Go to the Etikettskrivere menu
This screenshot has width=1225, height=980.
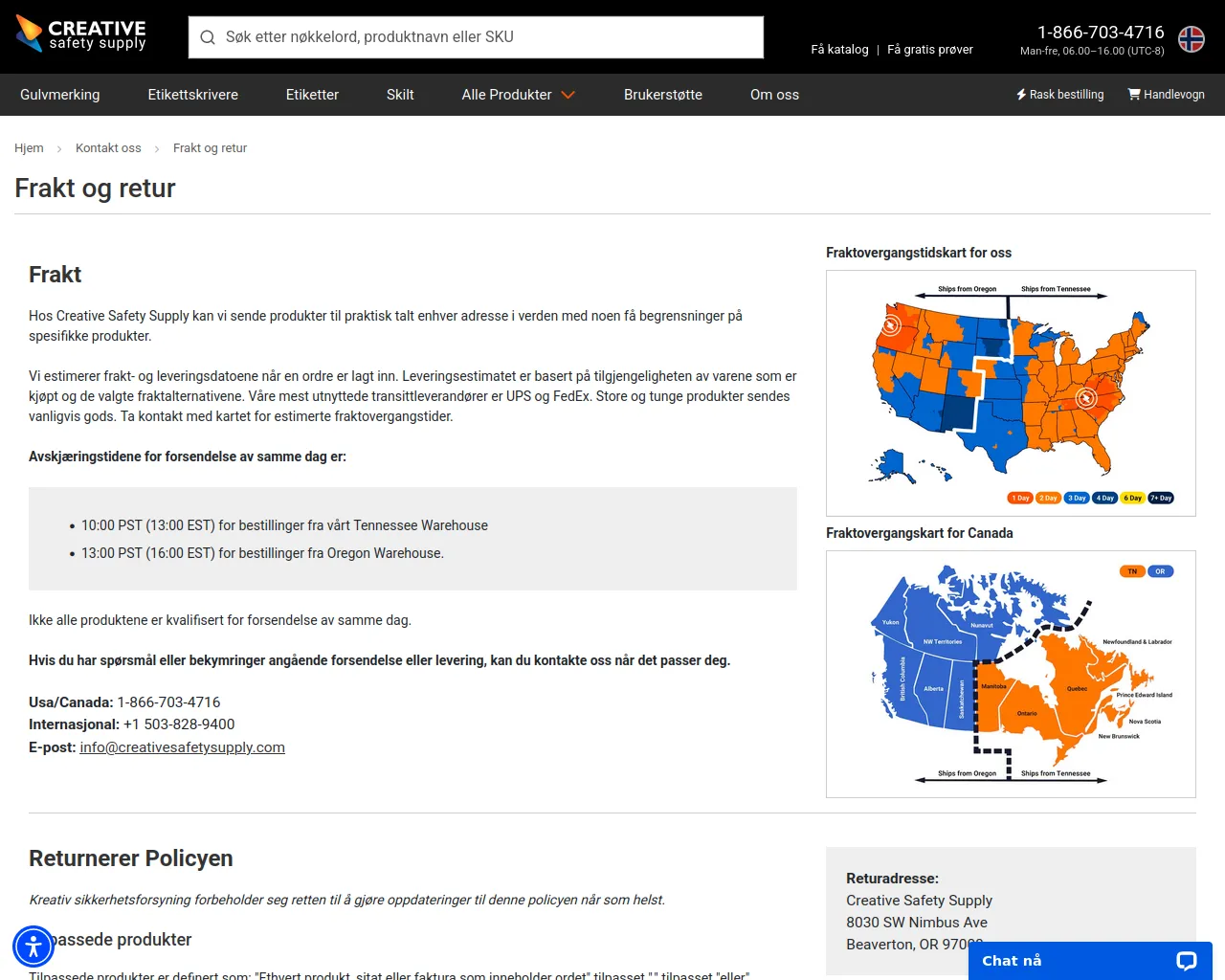(x=192, y=95)
